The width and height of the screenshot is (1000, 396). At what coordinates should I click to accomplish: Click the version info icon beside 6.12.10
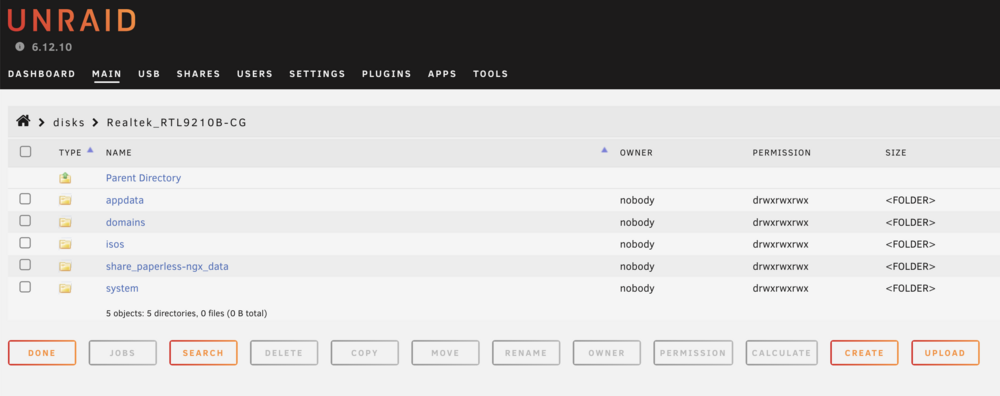[20, 47]
